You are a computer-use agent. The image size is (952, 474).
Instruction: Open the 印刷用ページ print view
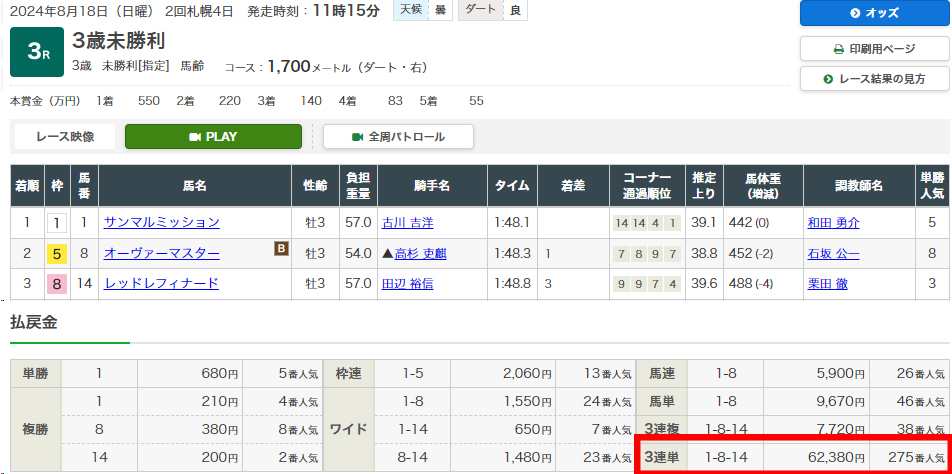click(874, 49)
